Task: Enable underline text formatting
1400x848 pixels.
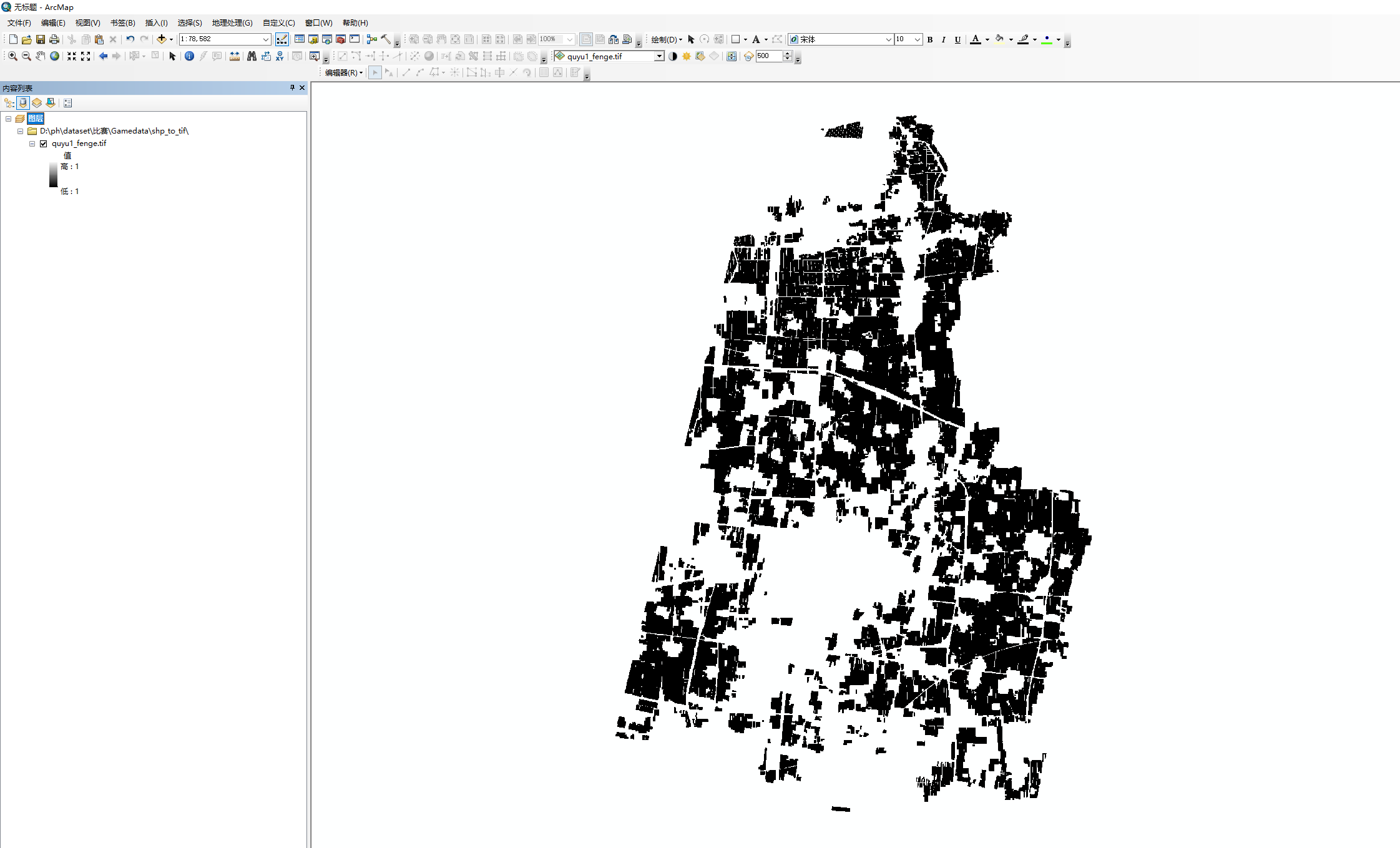Action: (x=957, y=39)
